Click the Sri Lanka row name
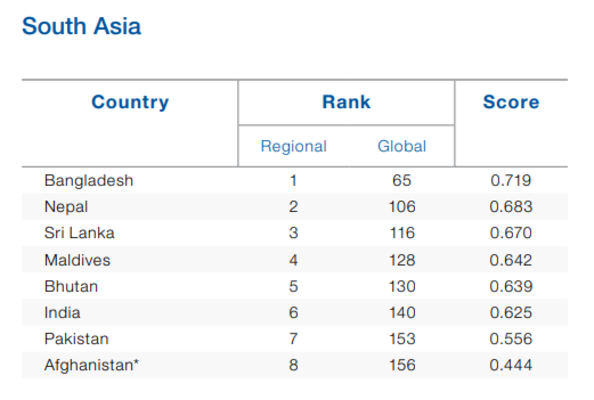 pos(79,233)
